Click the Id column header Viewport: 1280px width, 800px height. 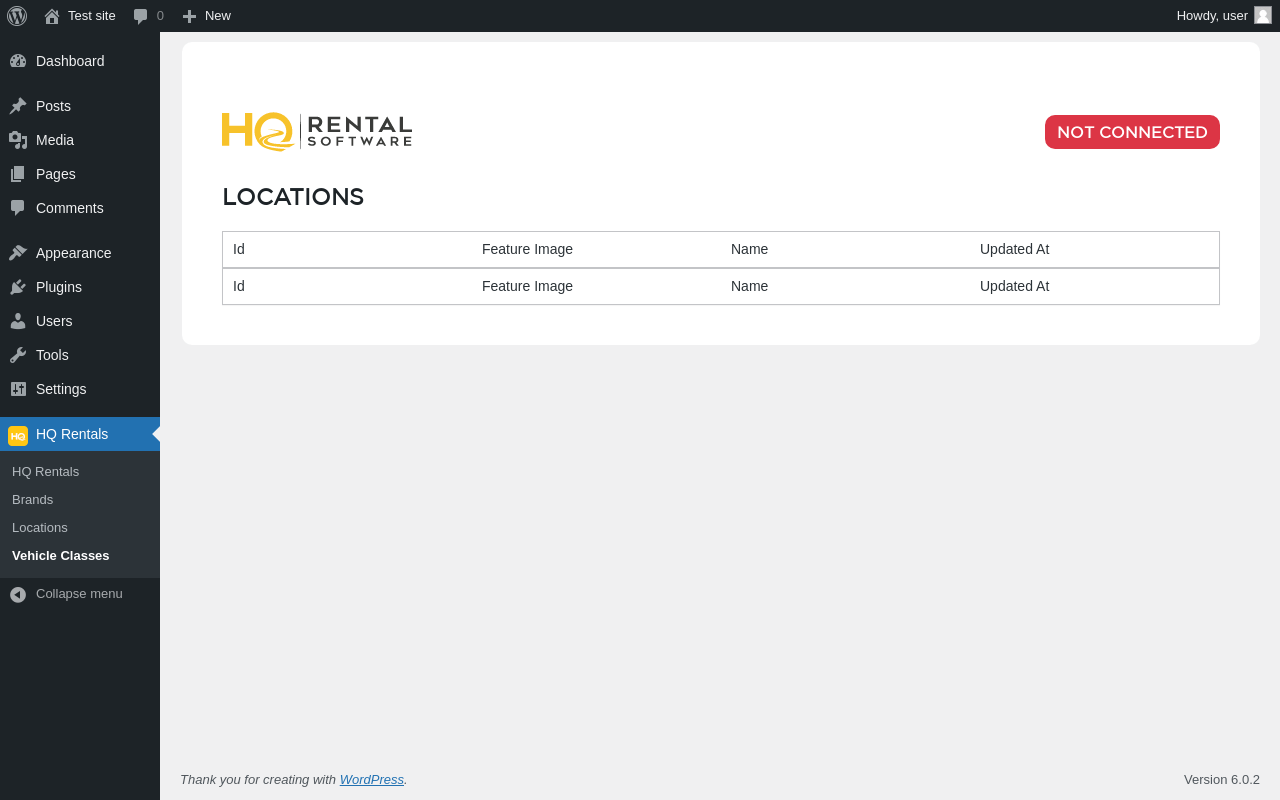(x=239, y=250)
